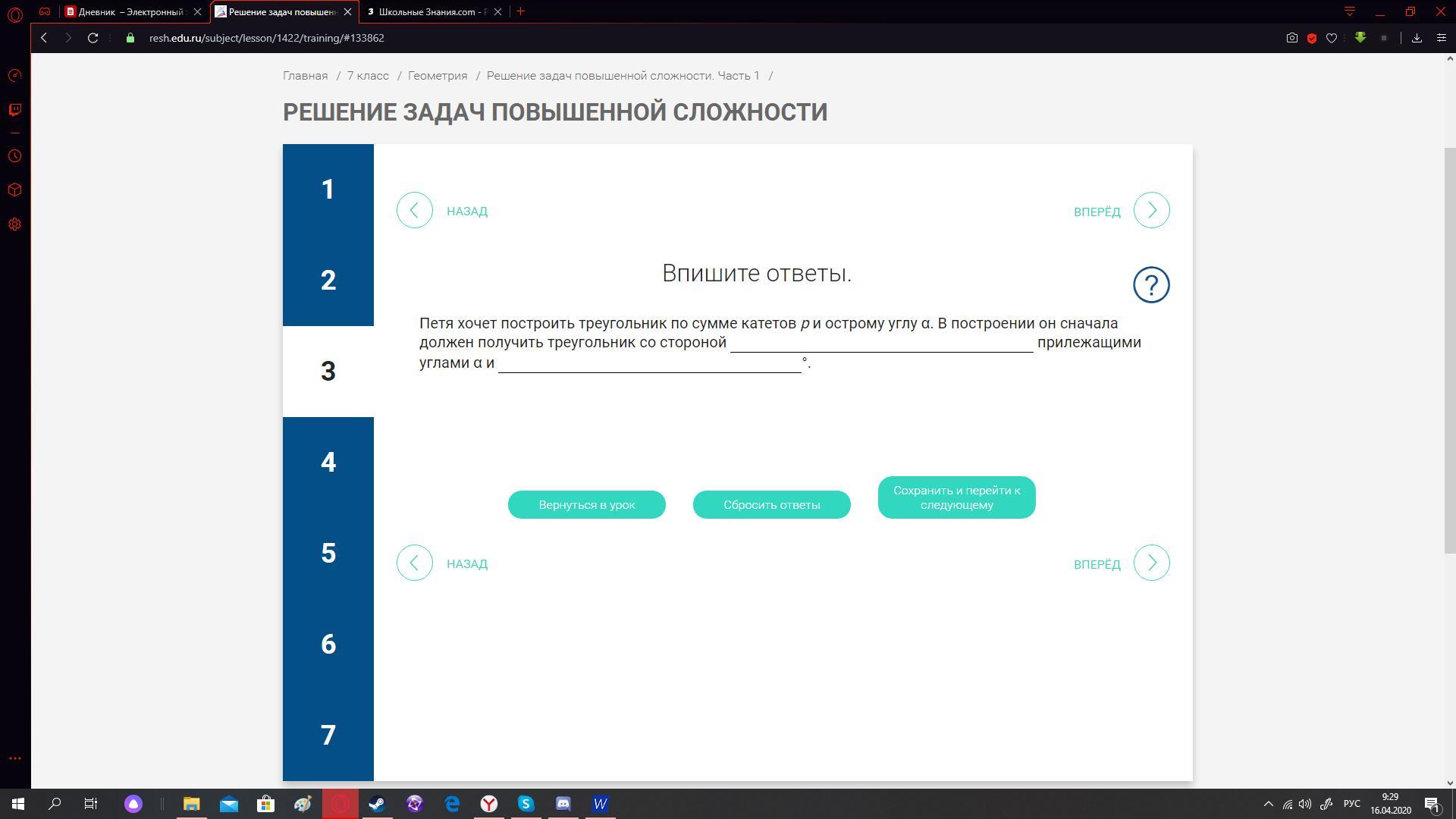
Task: Open the downloads icon in the toolbar
Action: (x=1416, y=38)
